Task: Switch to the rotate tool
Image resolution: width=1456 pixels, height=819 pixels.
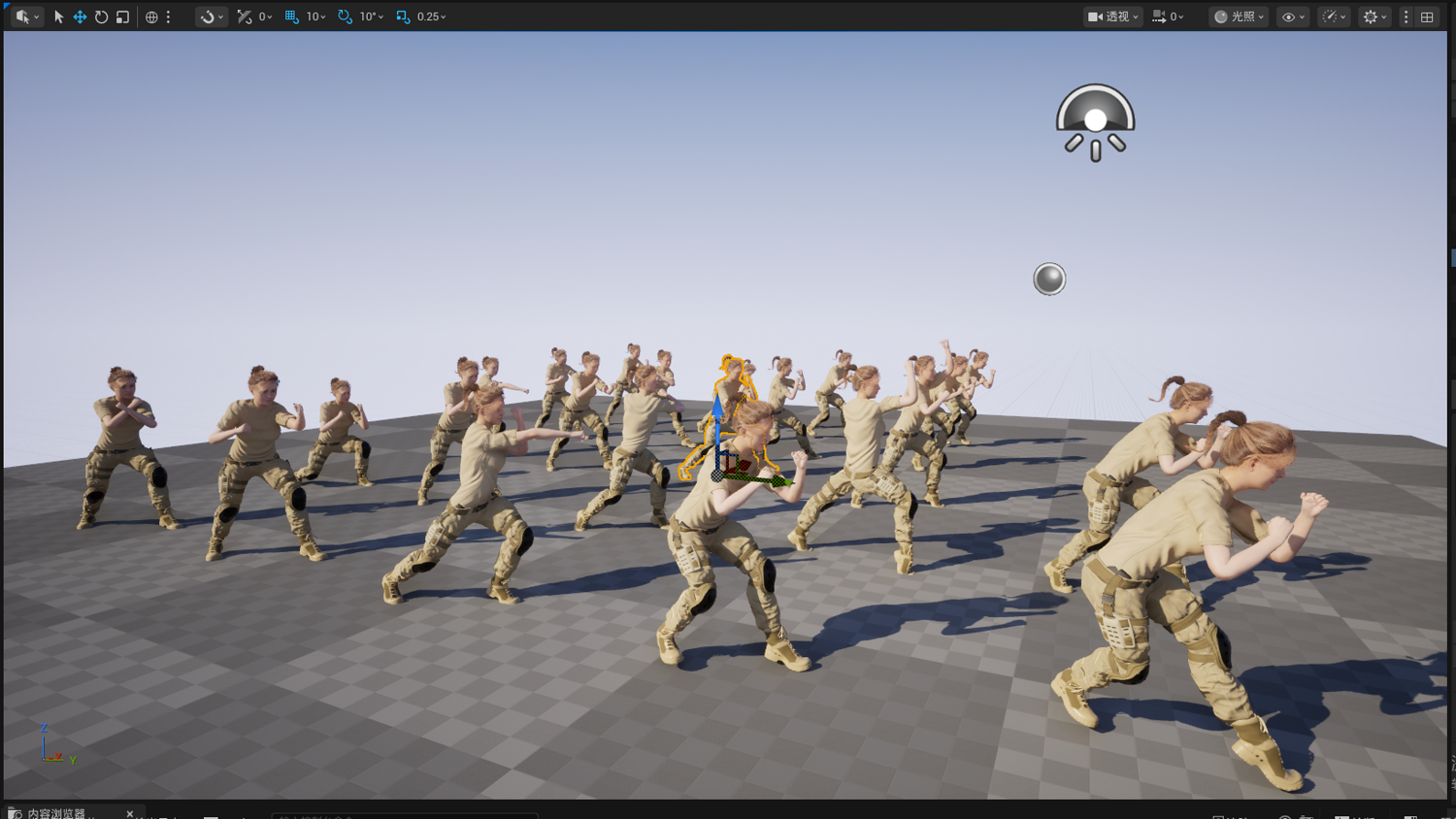Action: tap(101, 16)
